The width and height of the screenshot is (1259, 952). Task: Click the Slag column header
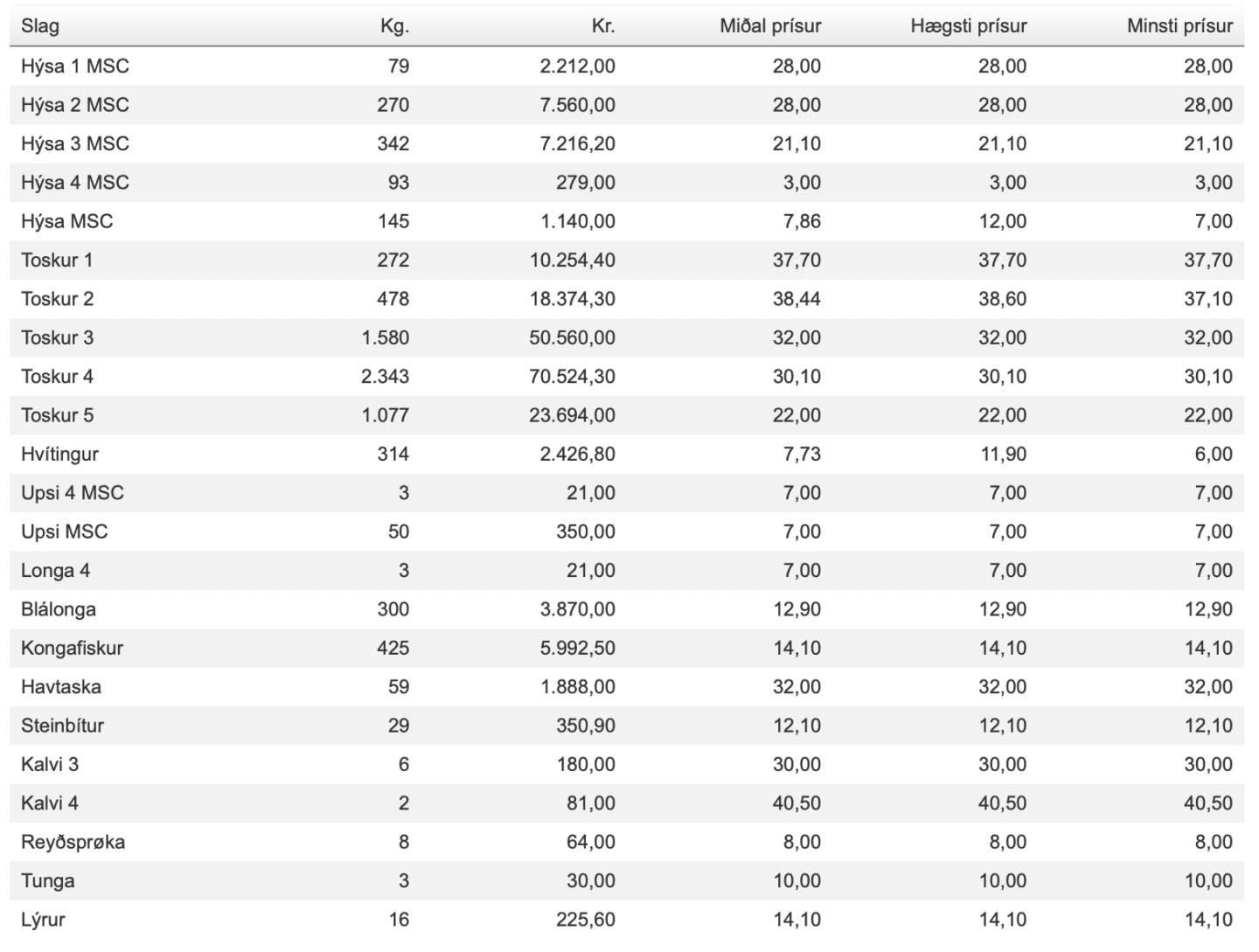pos(40,26)
